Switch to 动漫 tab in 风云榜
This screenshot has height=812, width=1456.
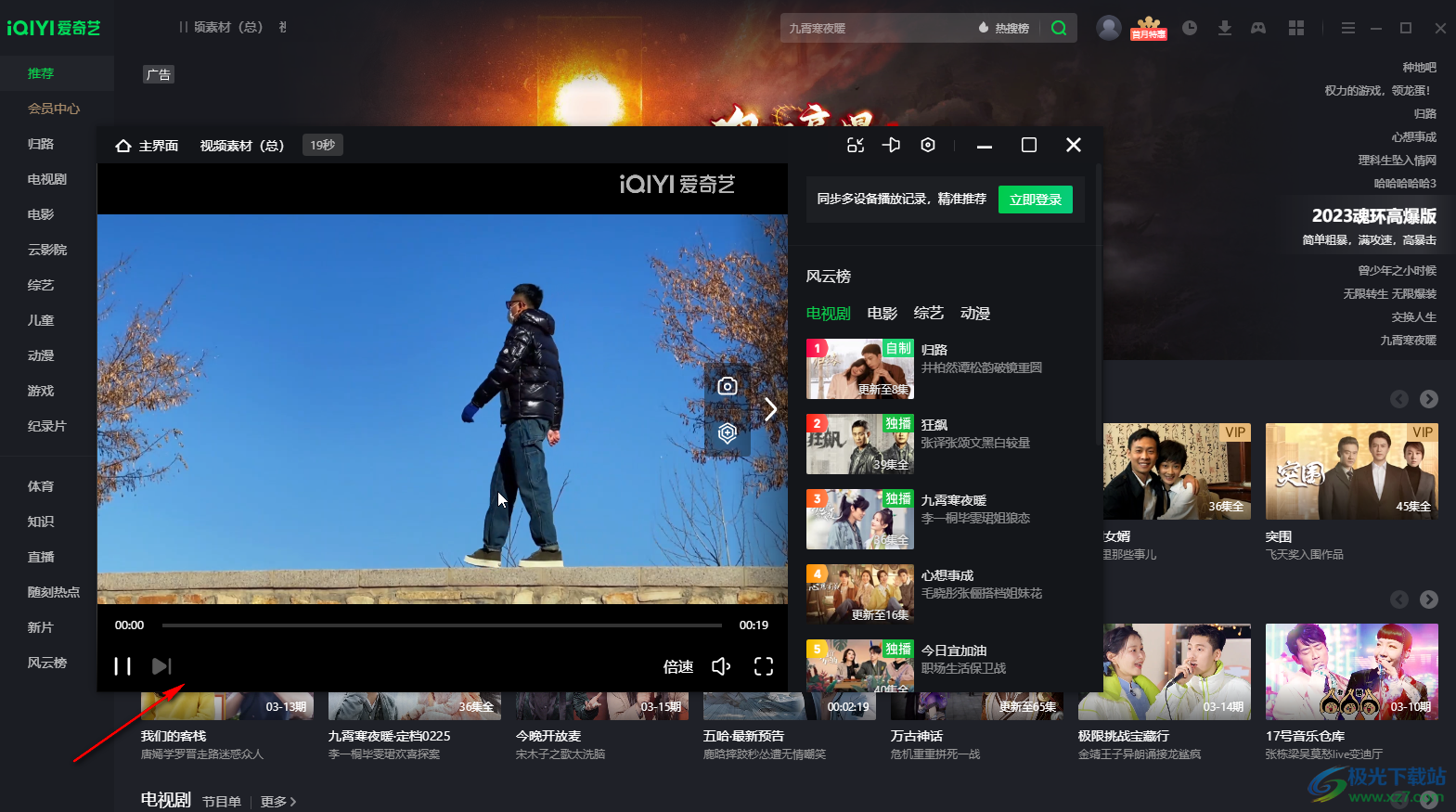[x=975, y=314]
